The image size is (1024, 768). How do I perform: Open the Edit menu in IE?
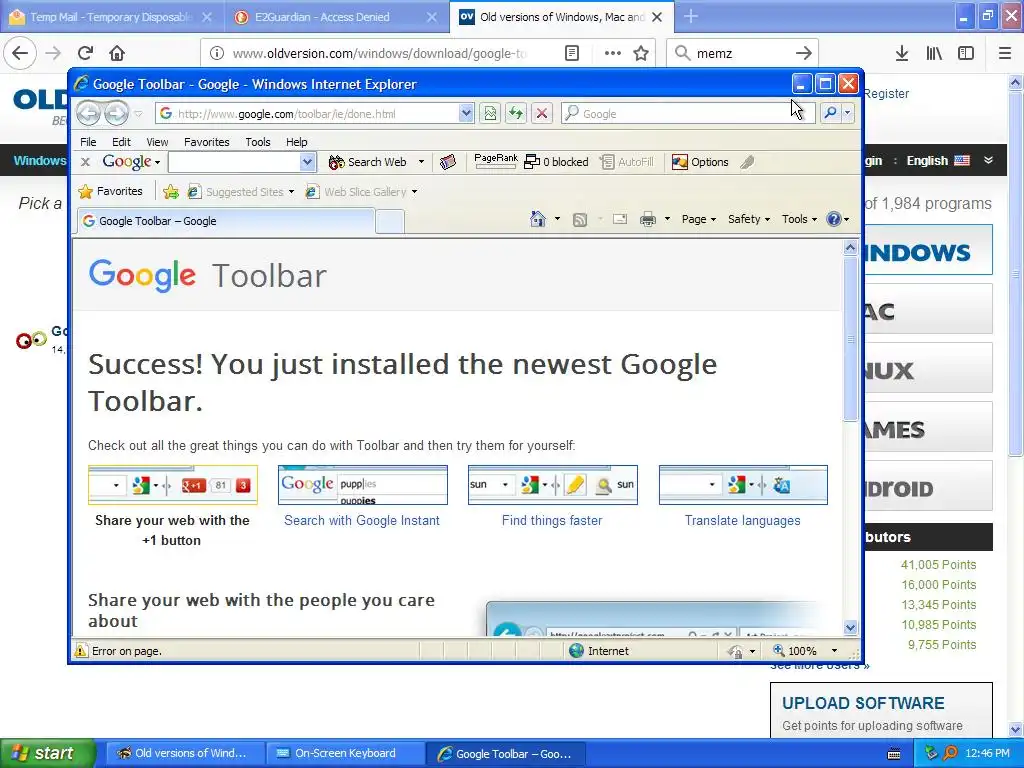[x=121, y=142]
